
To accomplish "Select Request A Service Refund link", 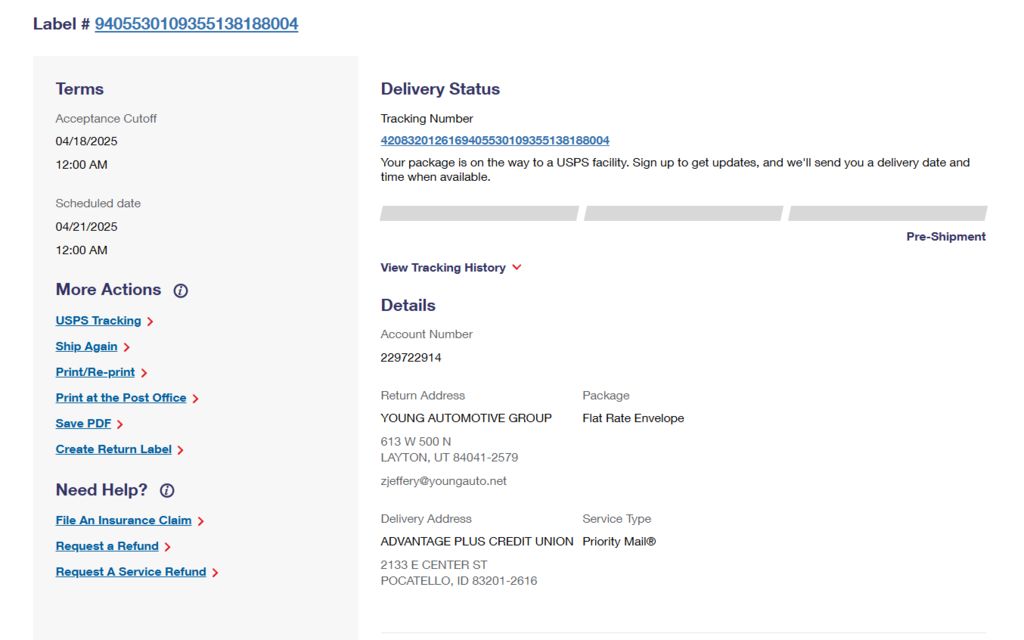I will pos(131,572).
